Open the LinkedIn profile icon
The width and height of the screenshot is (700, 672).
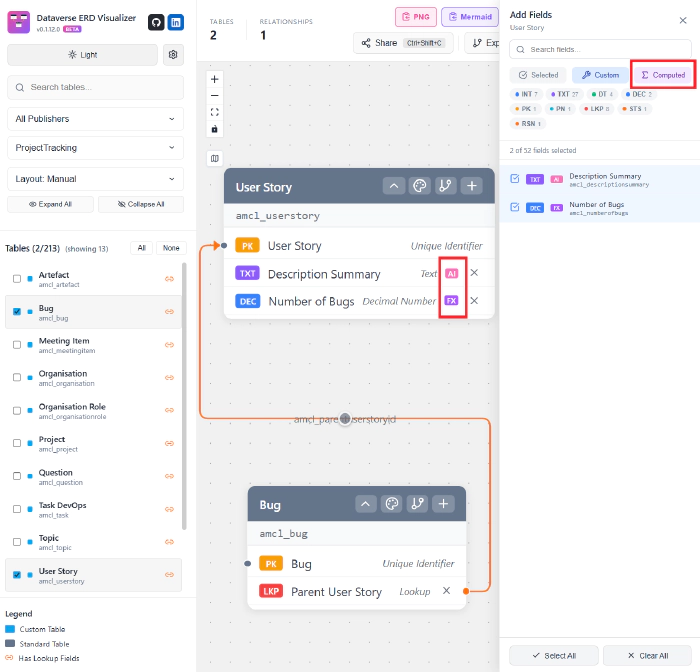pyautogui.click(x=175, y=22)
